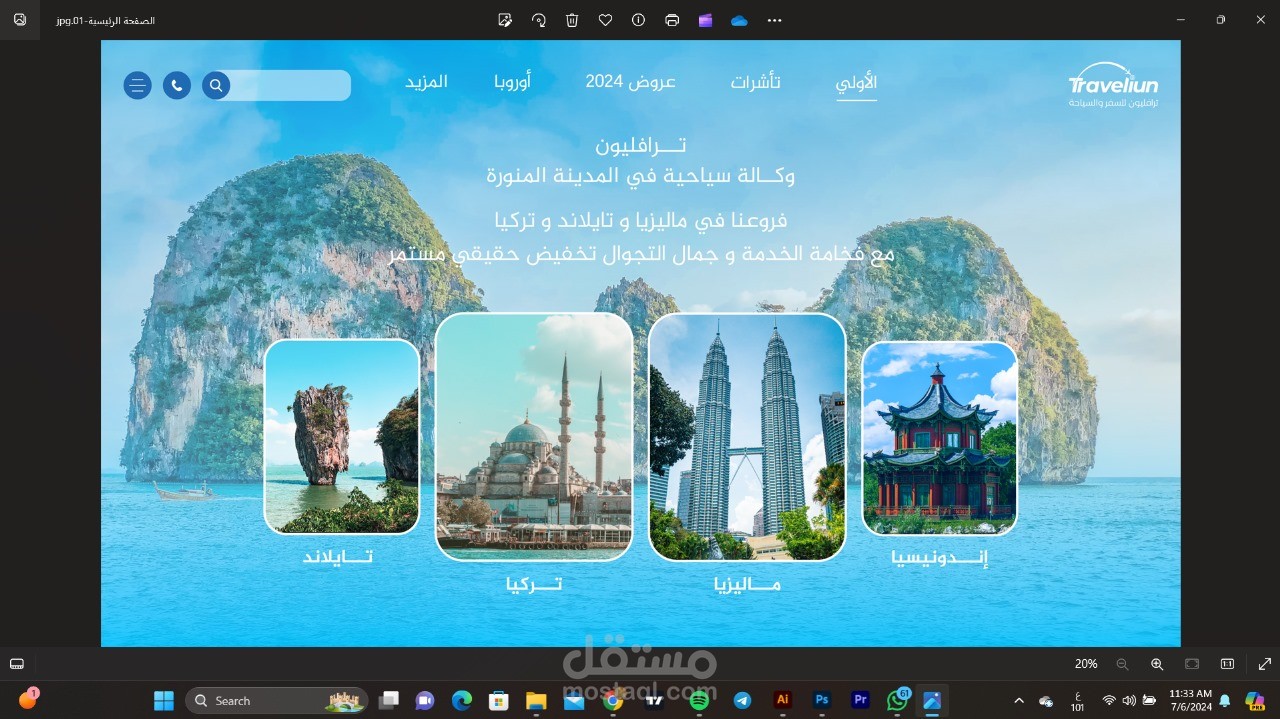1280x719 pixels.
Task: Click the hamburger menu icon in the mockup
Action: (137, 85)
